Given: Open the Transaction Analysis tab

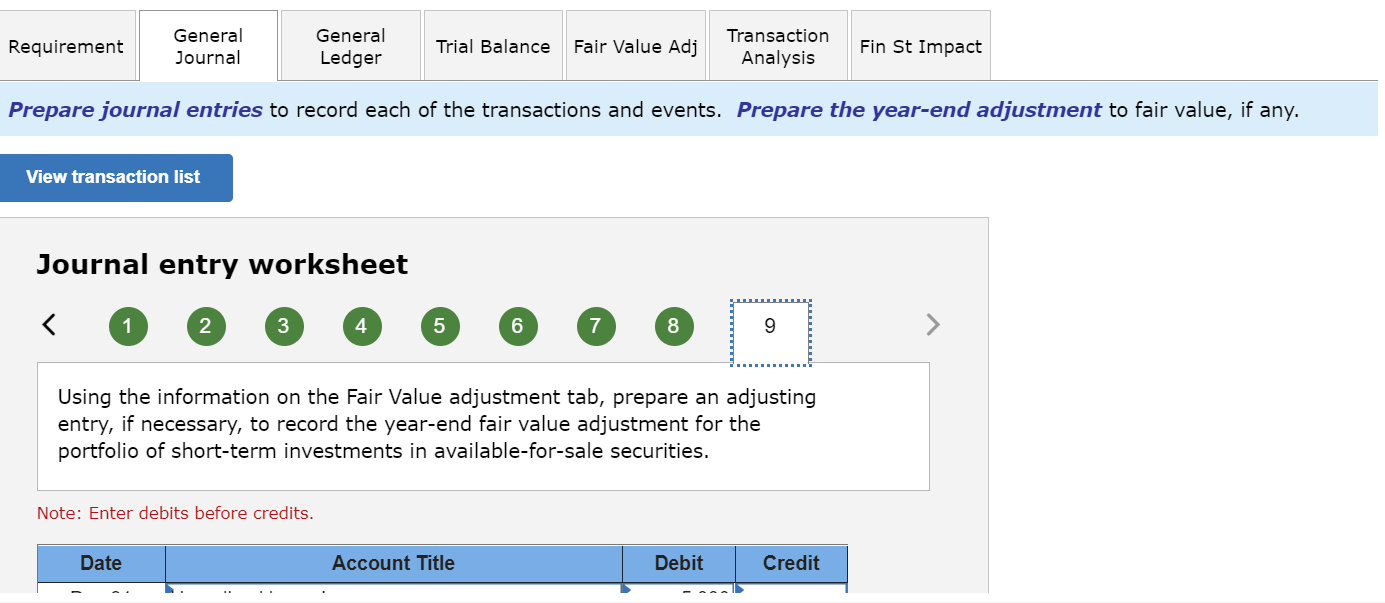Looking at the screenshot, I should (778, 45).
